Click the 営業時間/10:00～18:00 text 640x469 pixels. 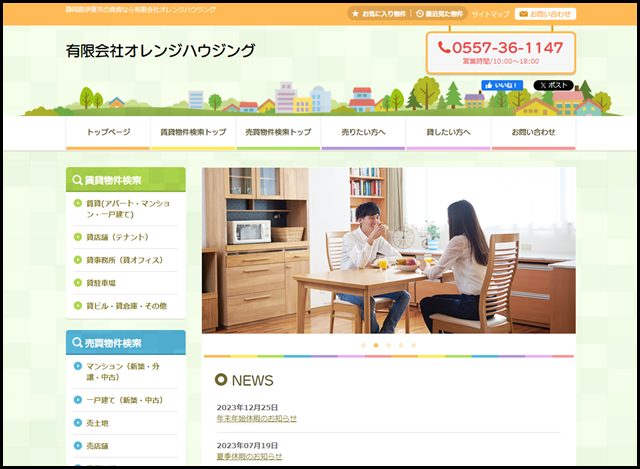[x=500, y=61]
